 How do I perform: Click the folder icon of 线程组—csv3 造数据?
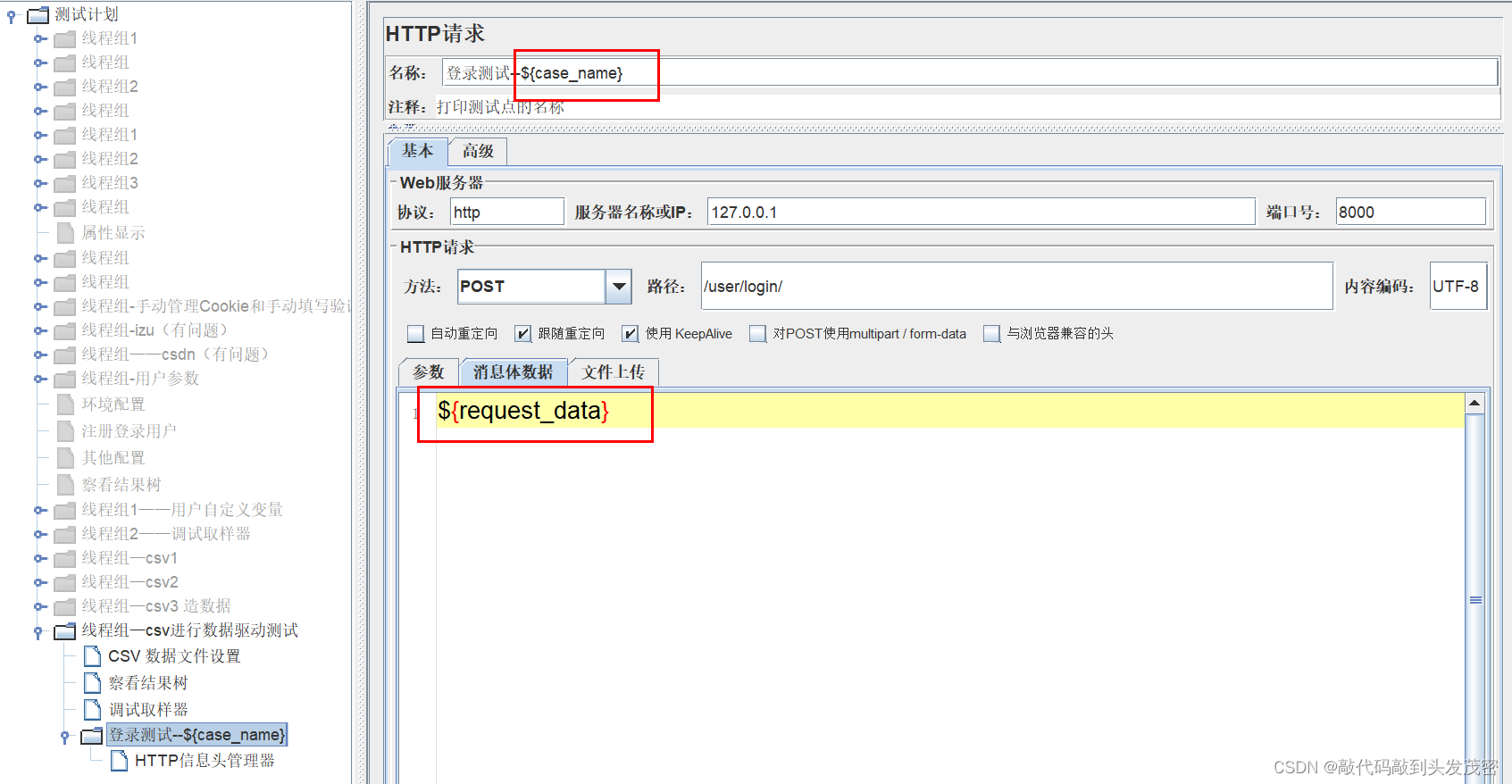coord(64,606)
